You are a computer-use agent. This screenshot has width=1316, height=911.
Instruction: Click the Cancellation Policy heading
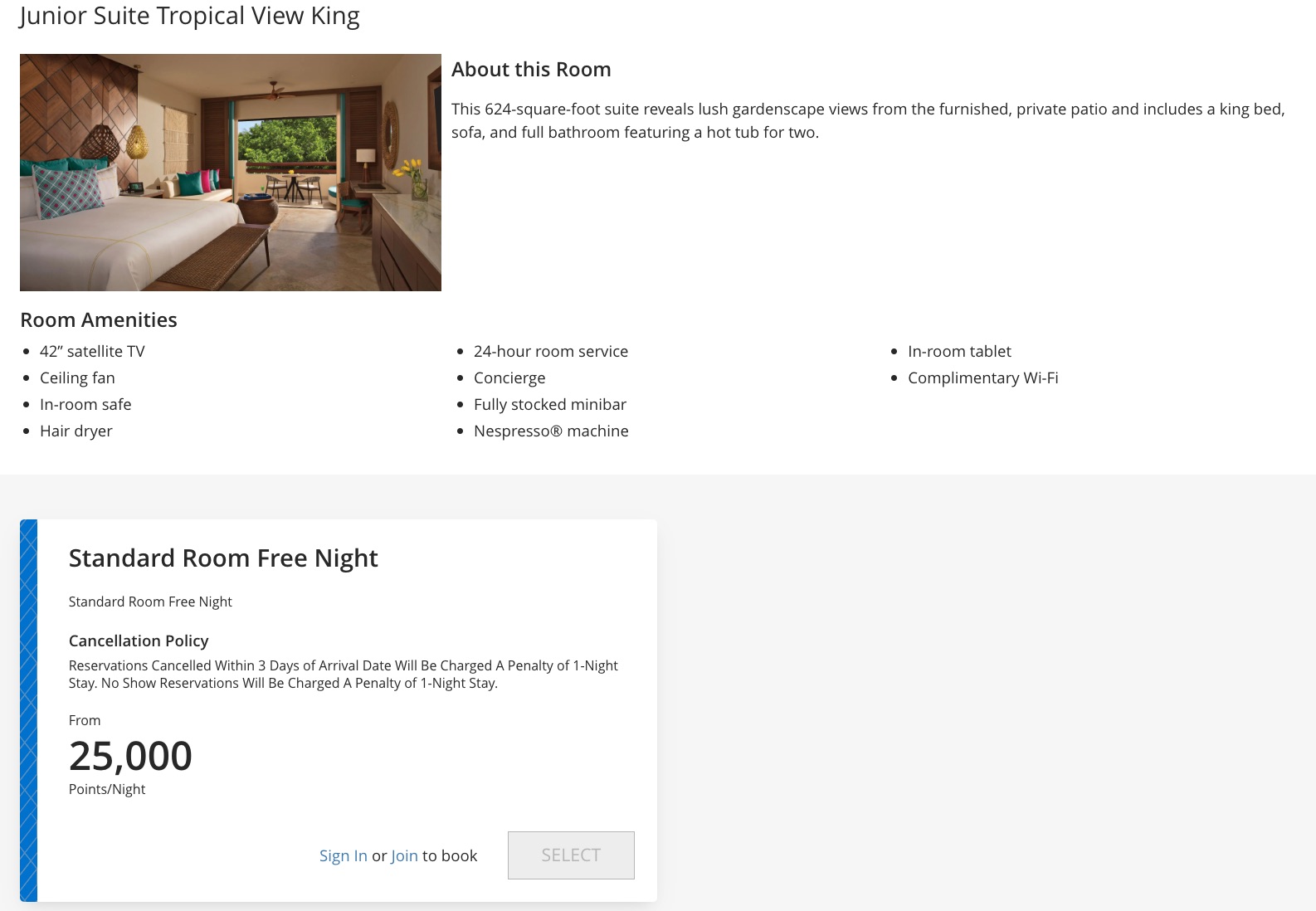[139, 641]
